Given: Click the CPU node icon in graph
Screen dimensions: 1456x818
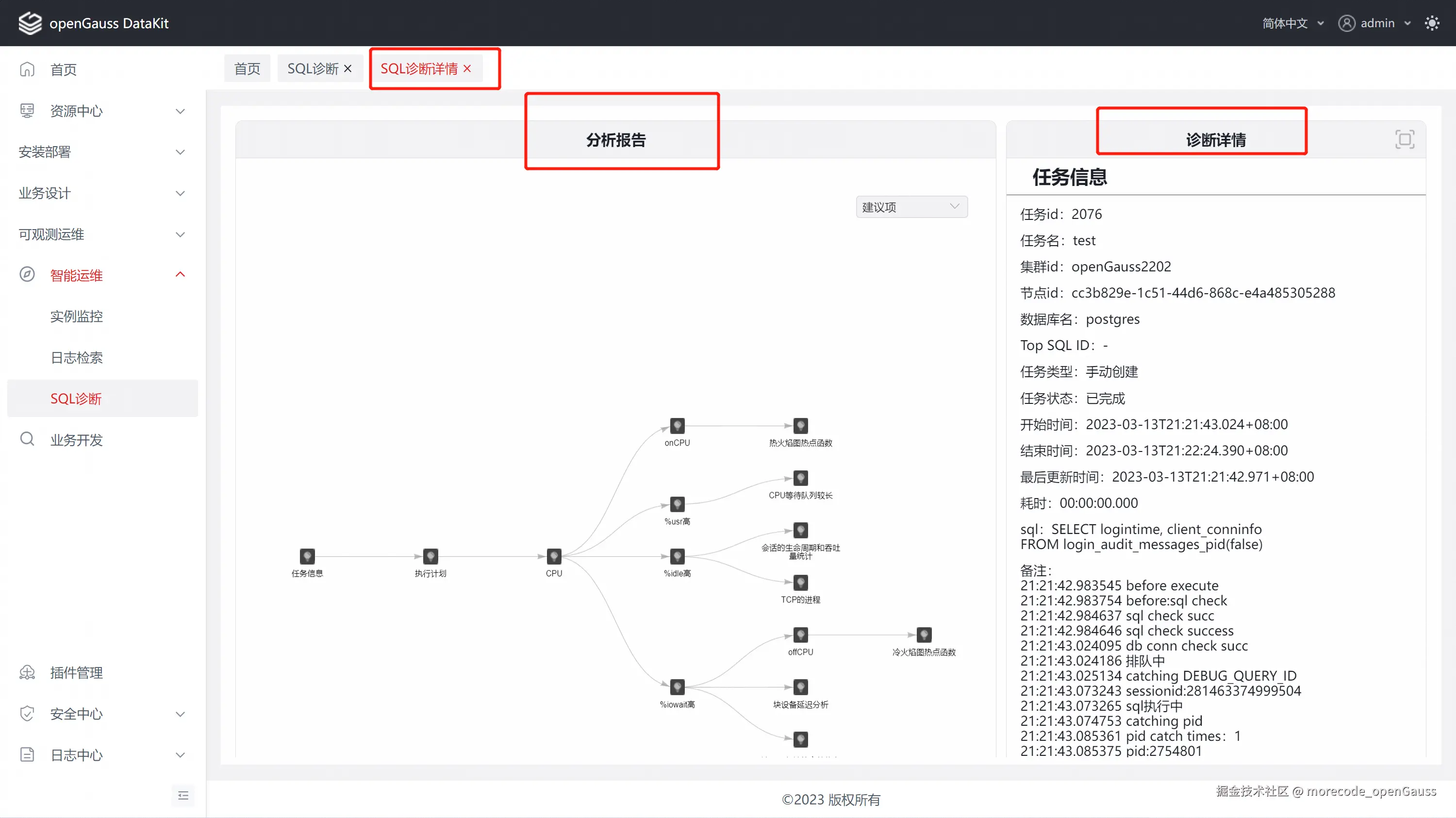Looking at the screenshot, I should point(553,556).
